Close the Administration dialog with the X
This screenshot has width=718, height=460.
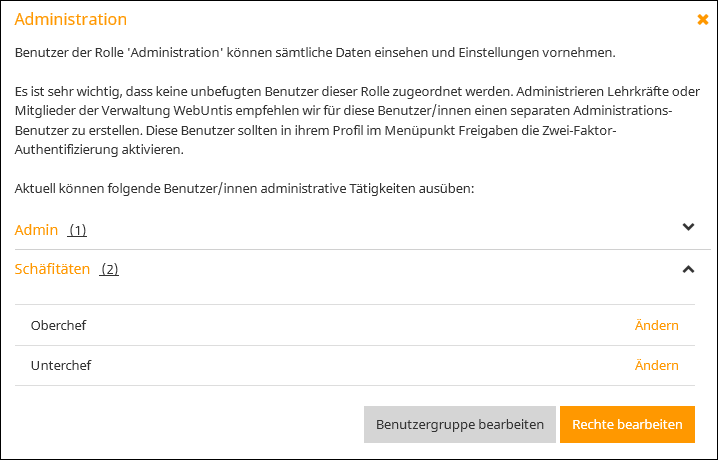[702, 20]
